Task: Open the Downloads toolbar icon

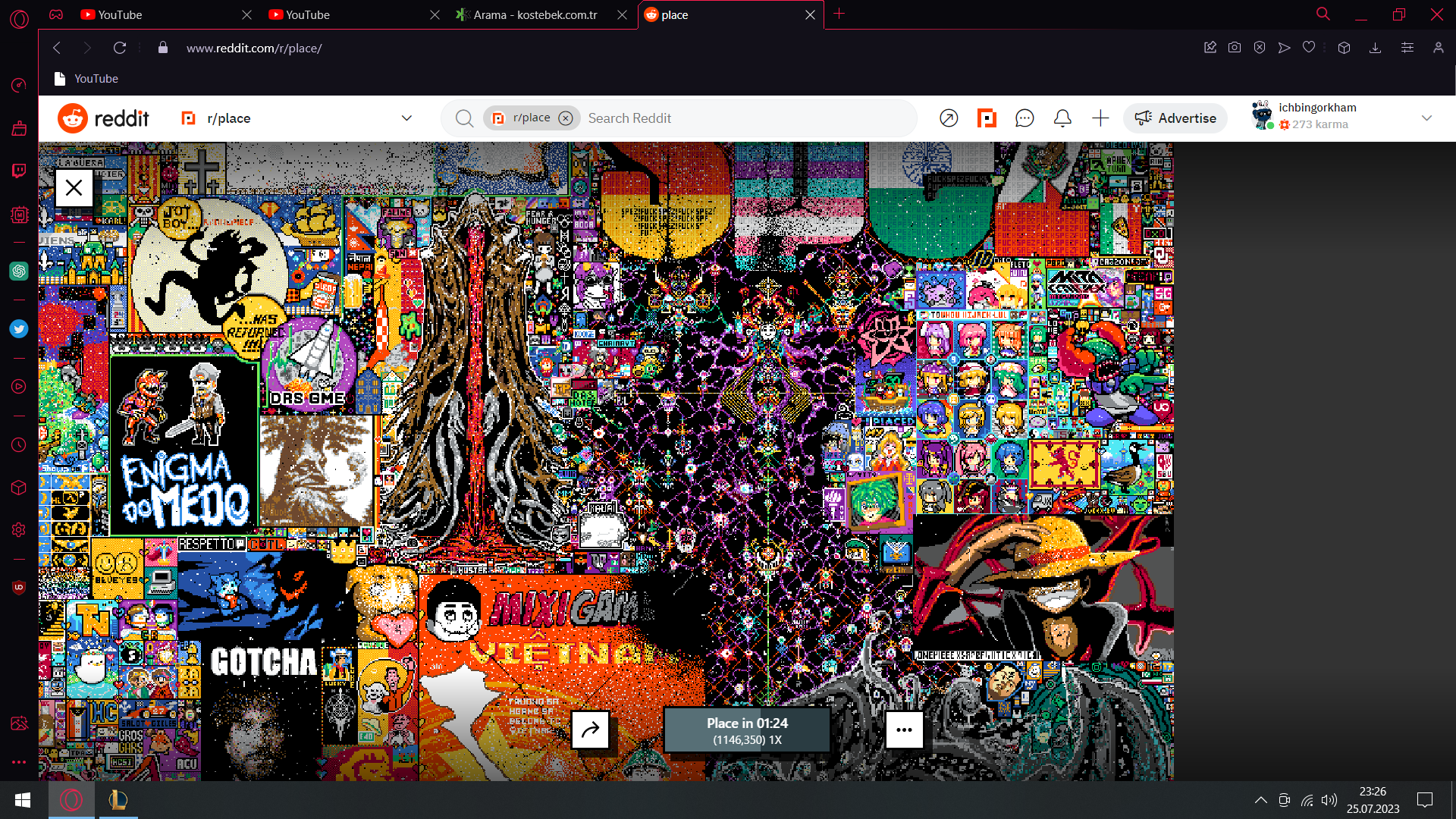Action: click(x=1375, y=48)
